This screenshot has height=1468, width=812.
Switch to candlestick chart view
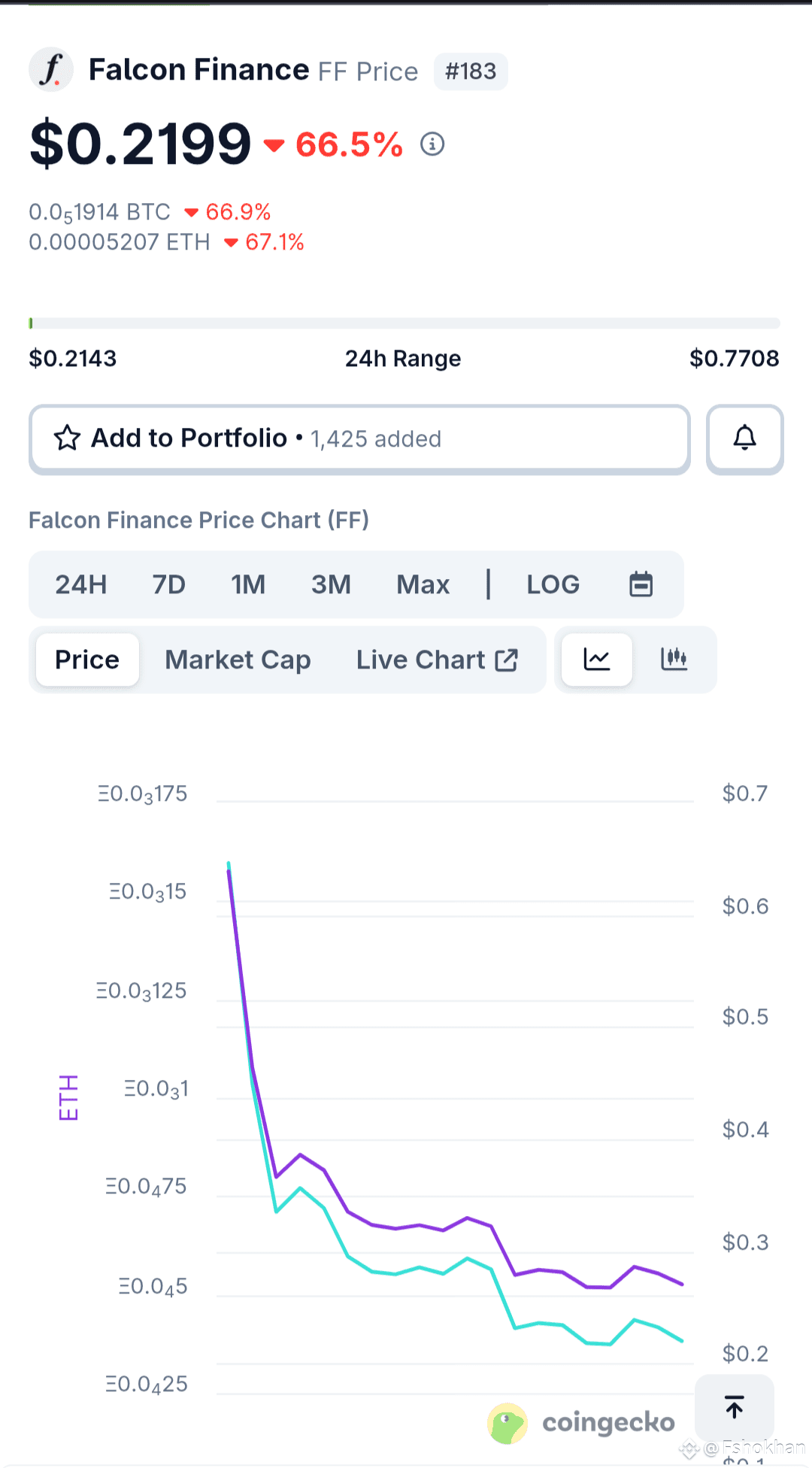pos(674,660)
